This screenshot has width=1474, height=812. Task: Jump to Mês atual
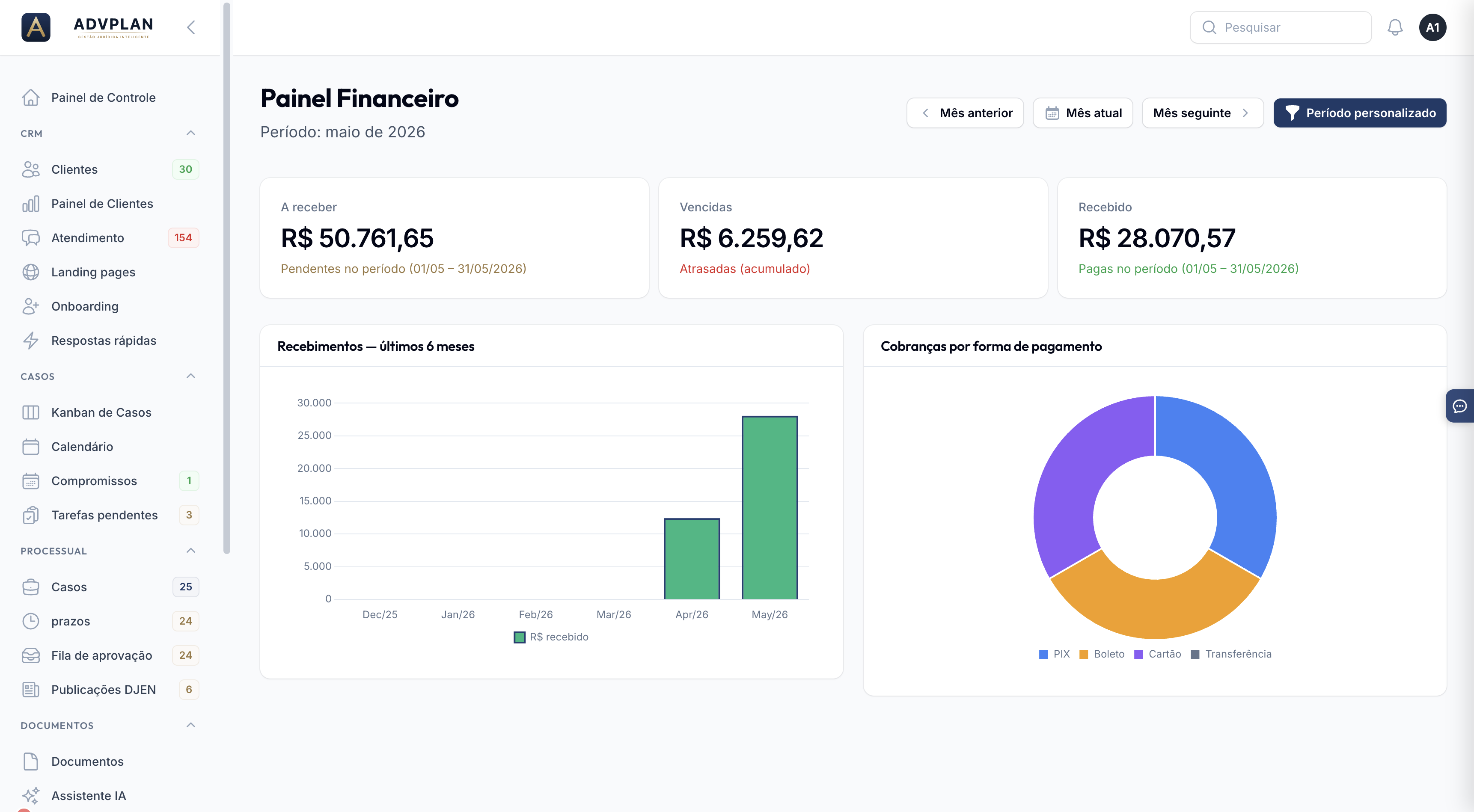1083,113
